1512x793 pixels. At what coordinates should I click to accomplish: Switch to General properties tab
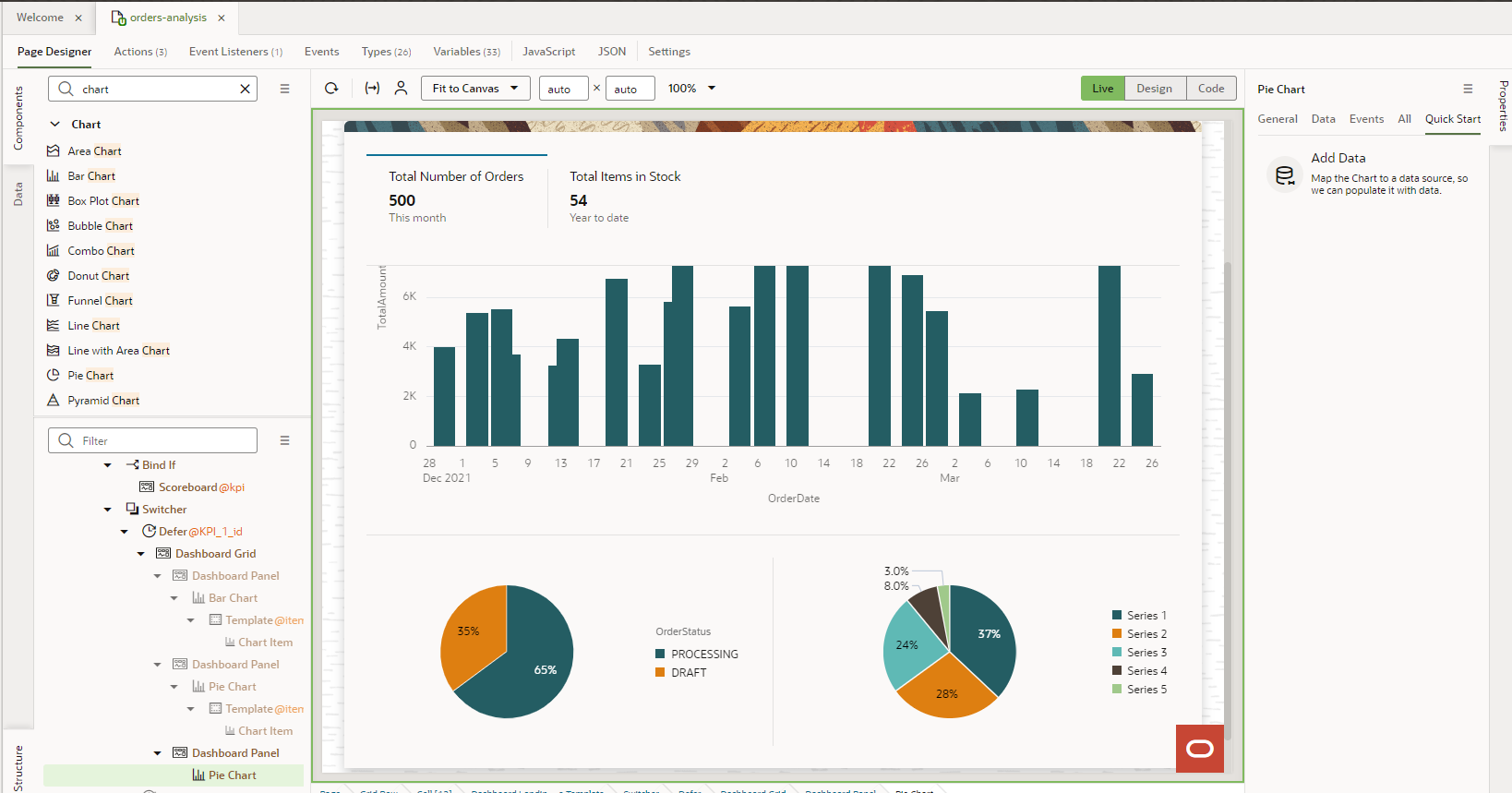point(1278,119)
